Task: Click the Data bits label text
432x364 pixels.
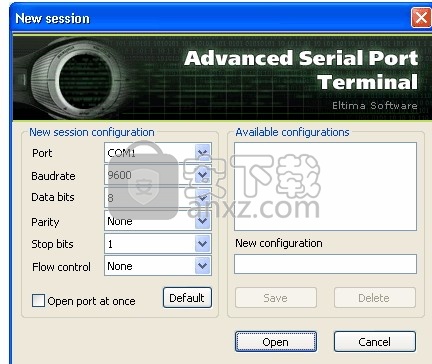Action: pos(53,197)
